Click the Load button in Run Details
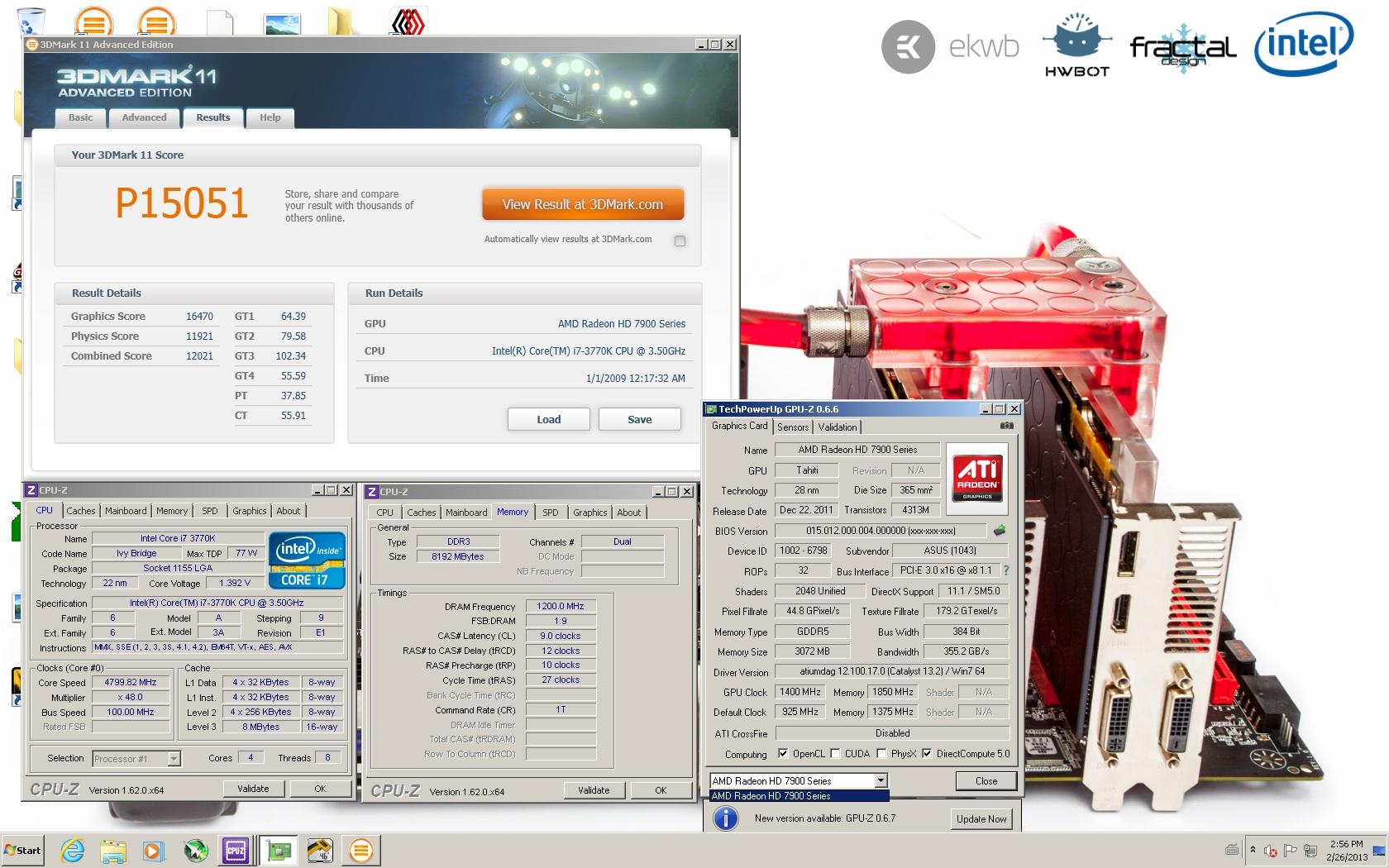Screen dimensions: 1389x868 pyautogui.click(x=548, y=419)
